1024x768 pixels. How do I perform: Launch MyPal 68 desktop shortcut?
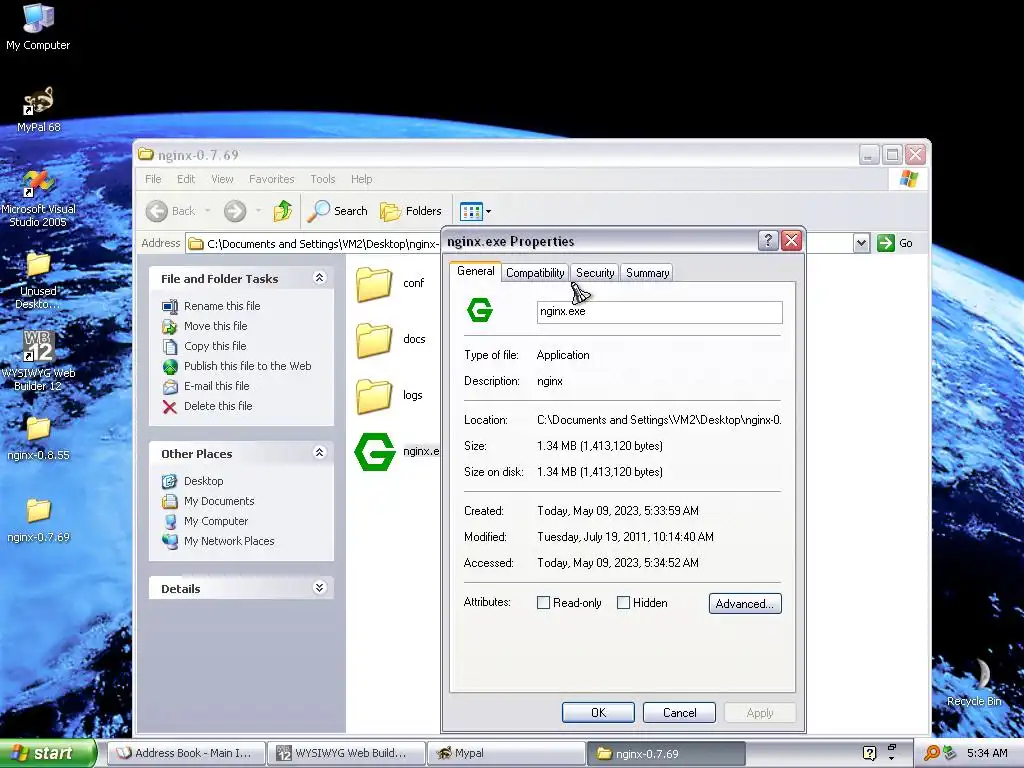(x=39, y=109)
